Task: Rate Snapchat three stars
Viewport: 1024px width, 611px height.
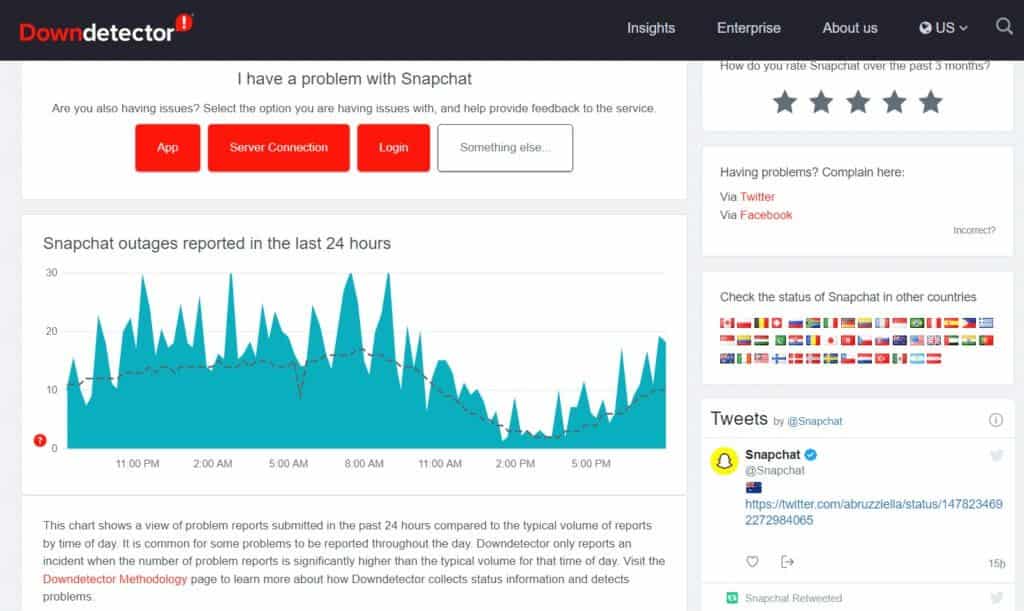Action: pos(857,102)
